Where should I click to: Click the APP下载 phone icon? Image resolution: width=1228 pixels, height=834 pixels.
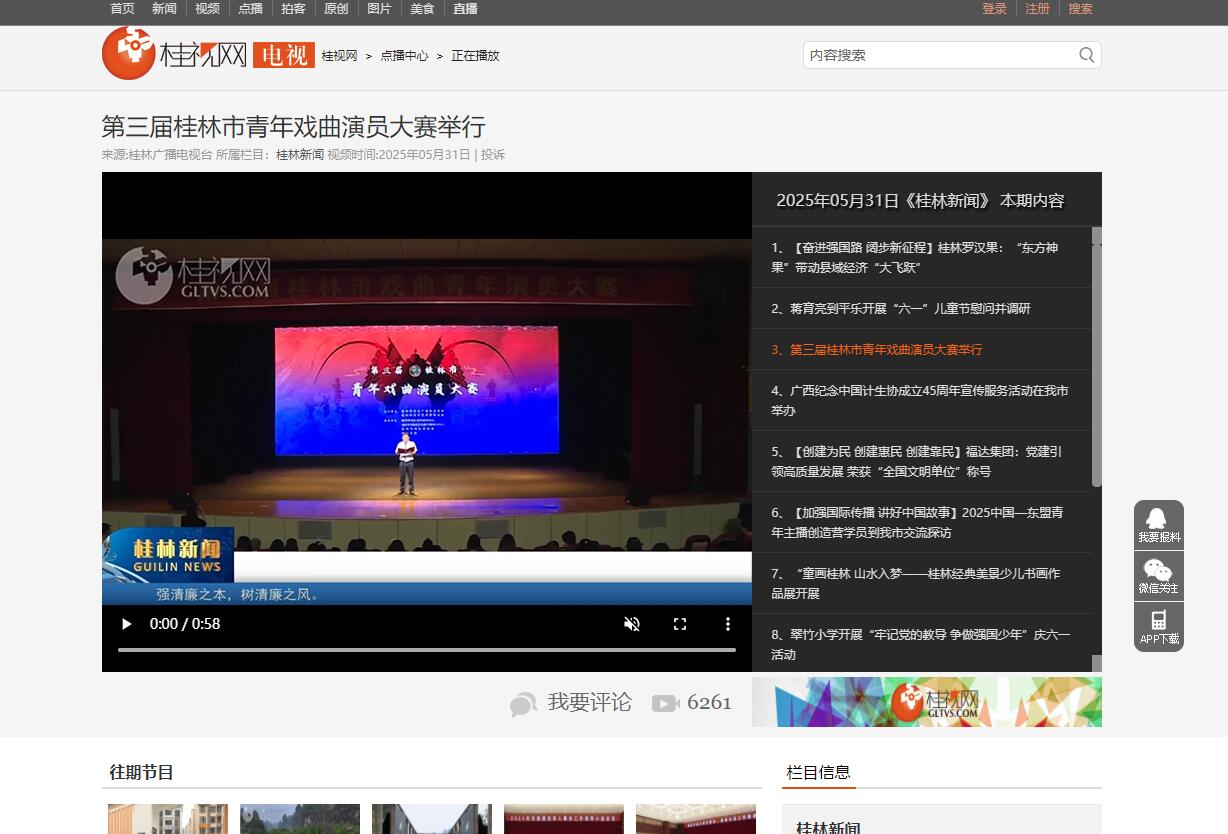(1158, 621)
